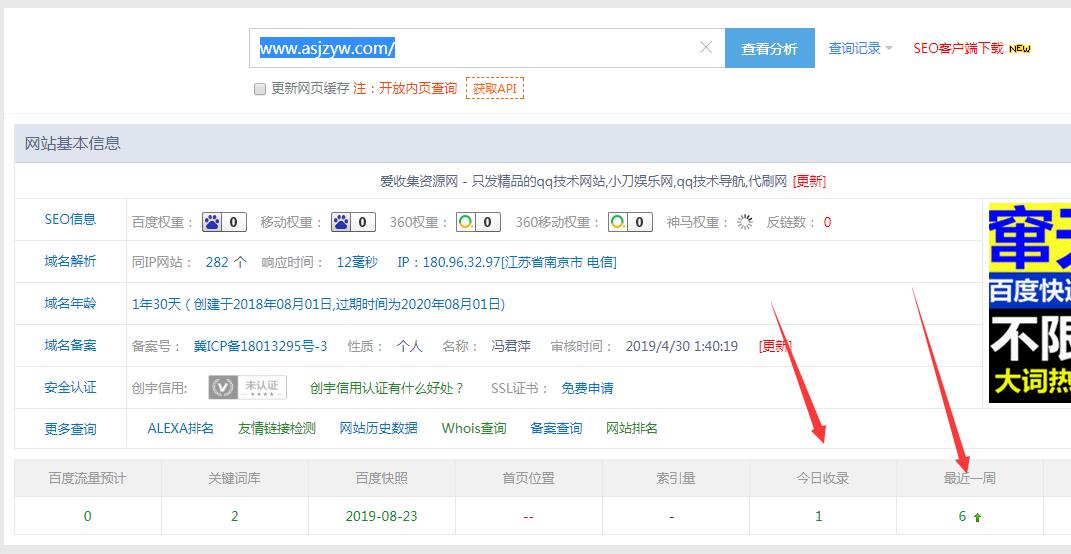Open the 安全认证 row label
Image resolution: width=1071 pixels, height=554 pixels.
click(x=70, y=387)
